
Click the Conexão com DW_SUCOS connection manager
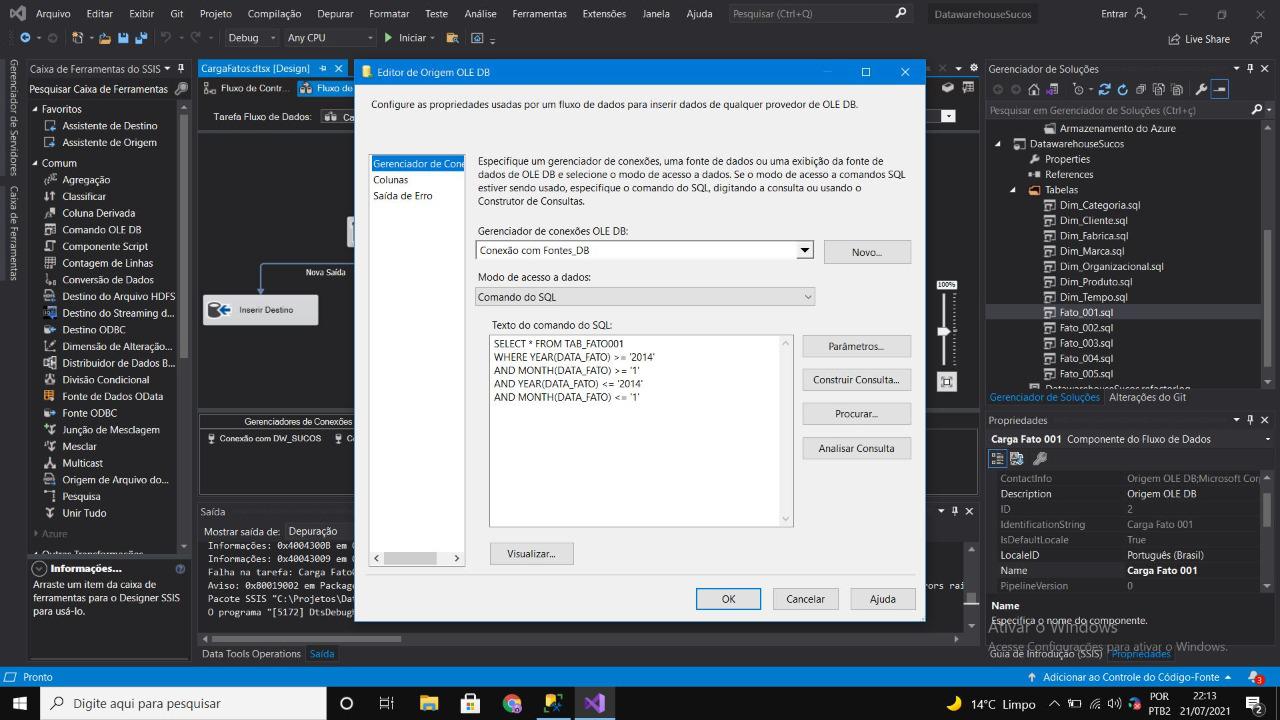tap(264, 439)
